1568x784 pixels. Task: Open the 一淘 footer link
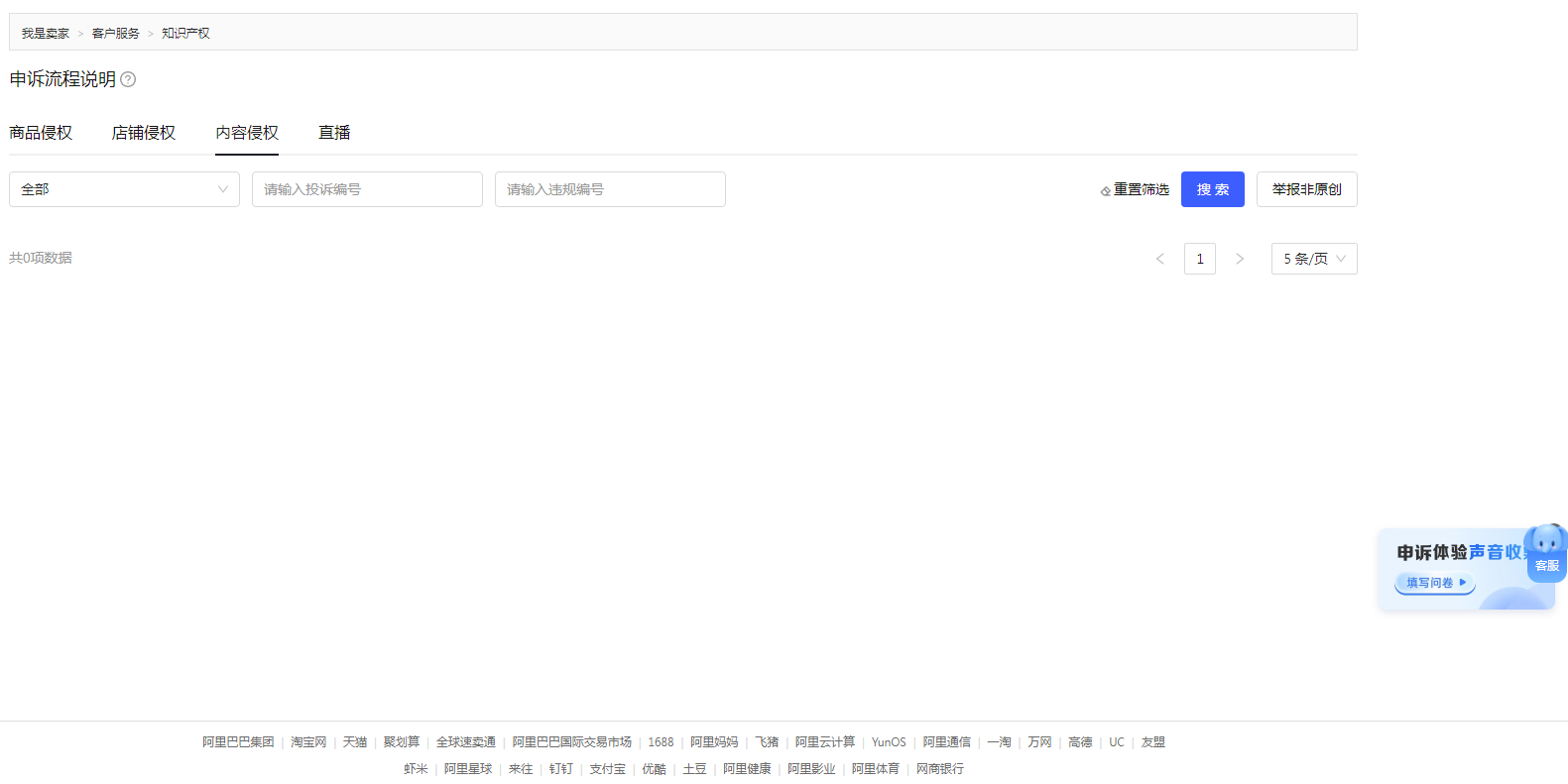(x=999, y=742)
